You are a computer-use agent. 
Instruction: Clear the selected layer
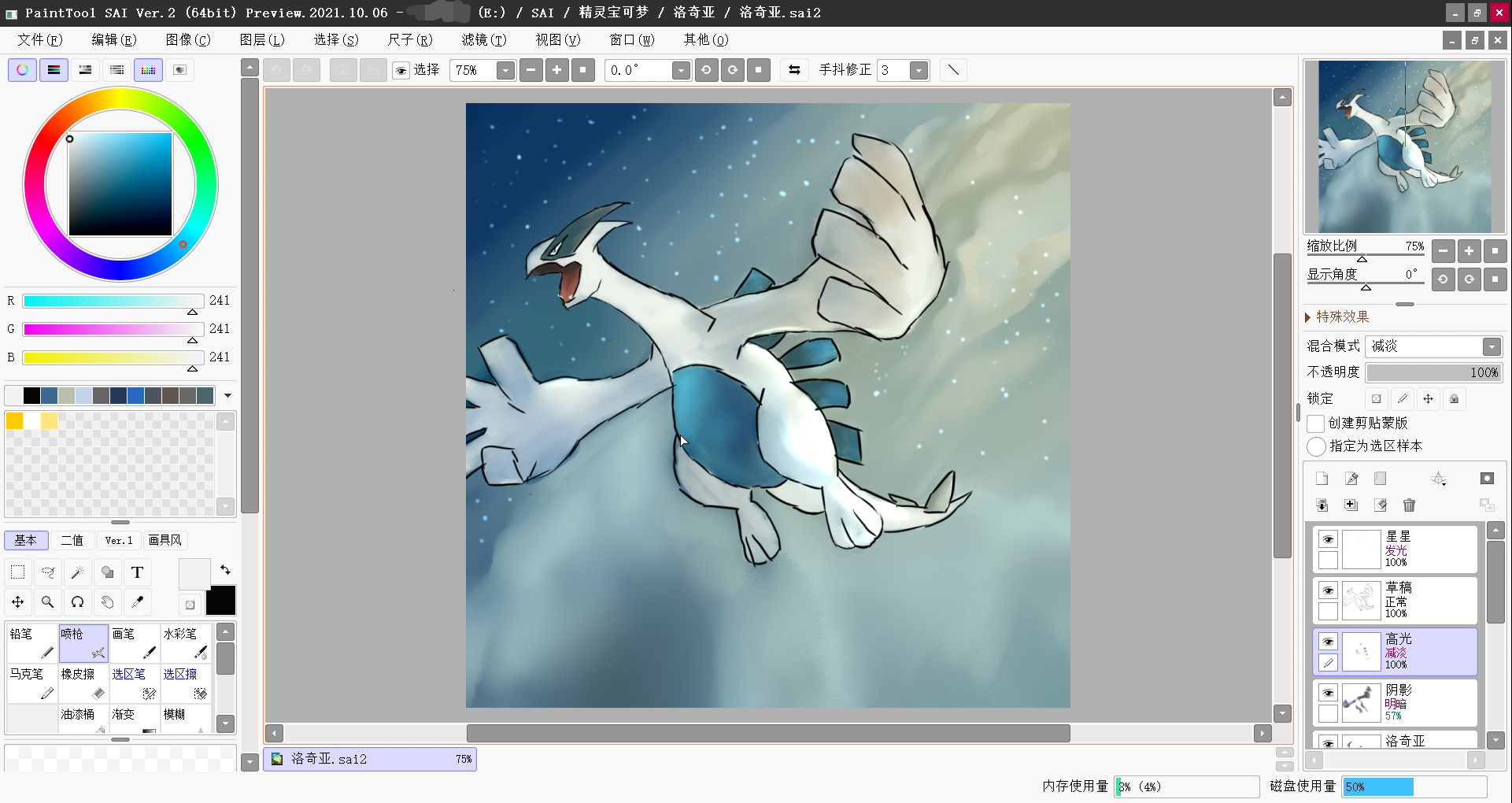(x=1381, y=505)
